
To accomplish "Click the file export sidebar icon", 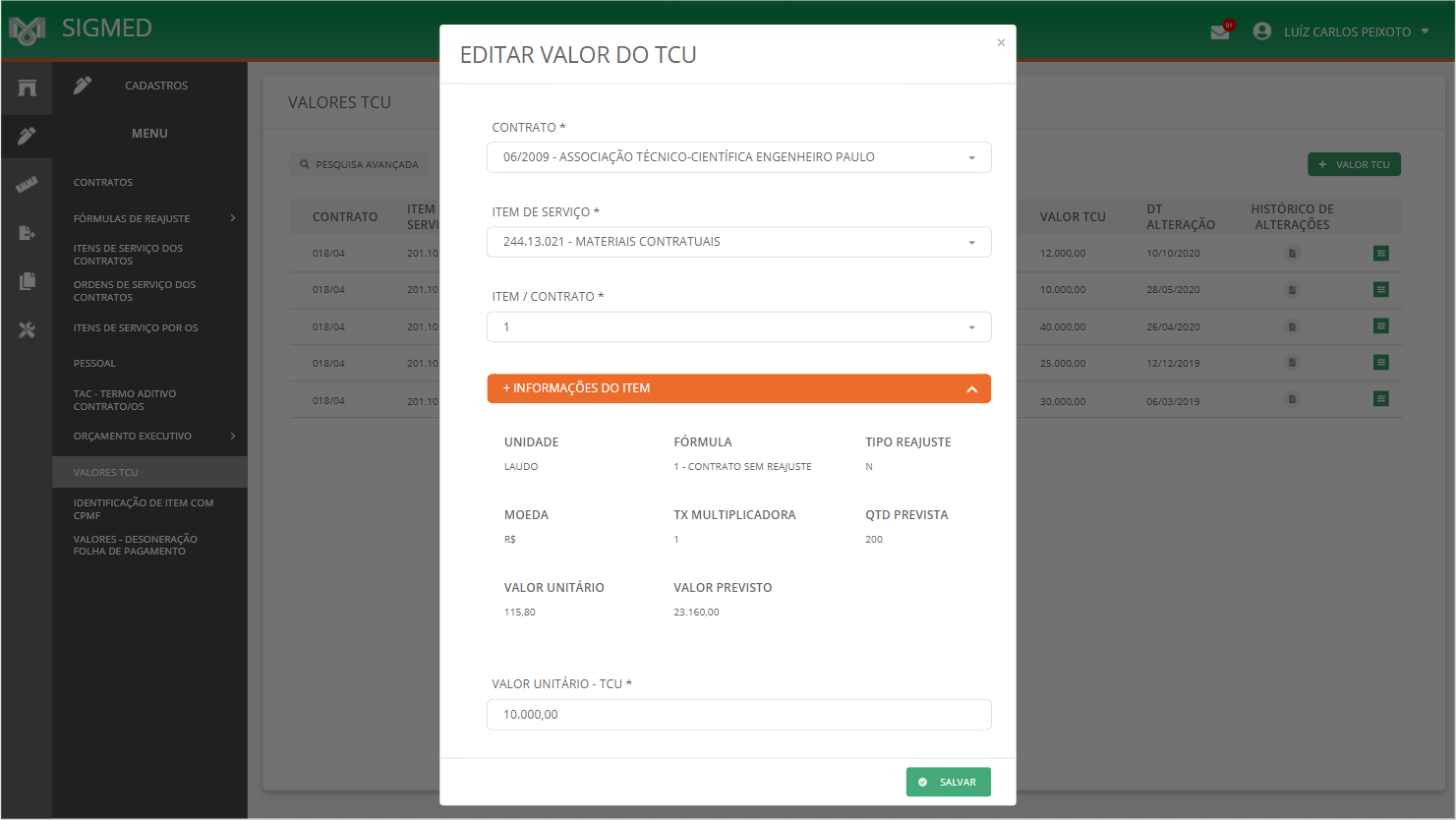I will point(27,233).
